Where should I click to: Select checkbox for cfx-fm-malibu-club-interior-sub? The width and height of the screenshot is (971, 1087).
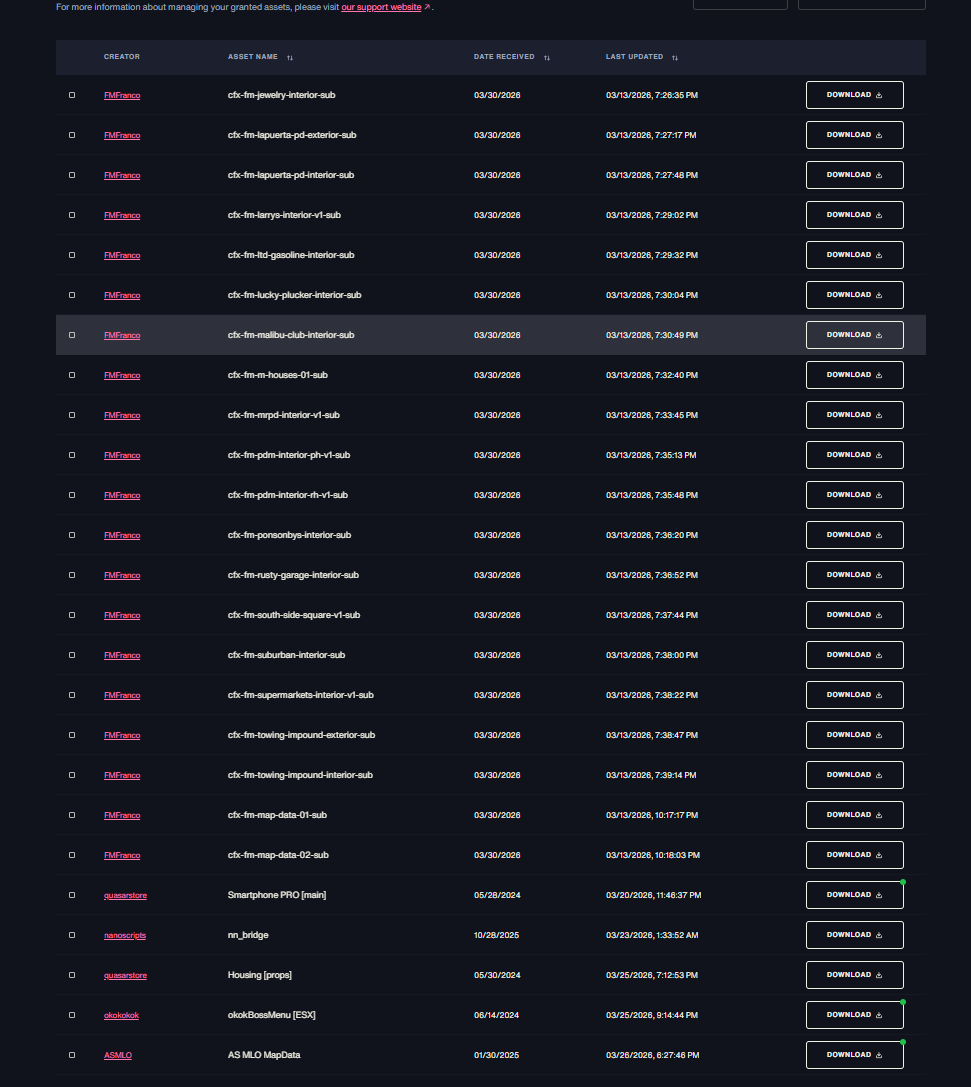click(x=72, y=335)
